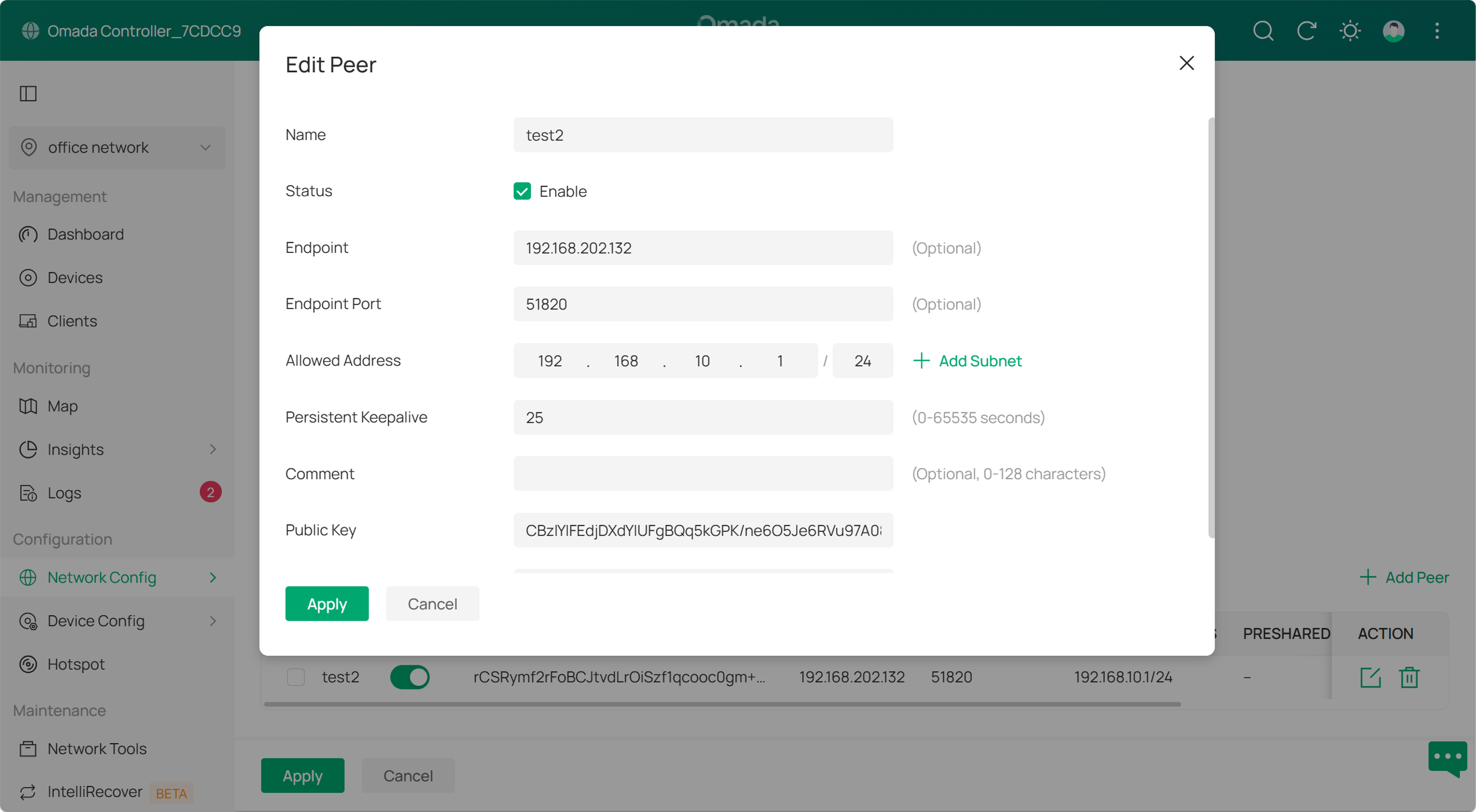Open the three-dot more options menu
The width and height of the screenshot is (1476, 812).
(x=1437, y=31)
